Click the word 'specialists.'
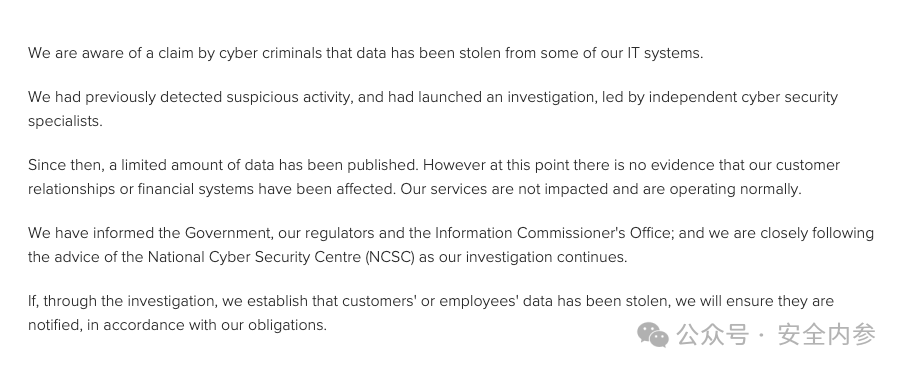Screen dimensions: 904x370 pos(65,121)
